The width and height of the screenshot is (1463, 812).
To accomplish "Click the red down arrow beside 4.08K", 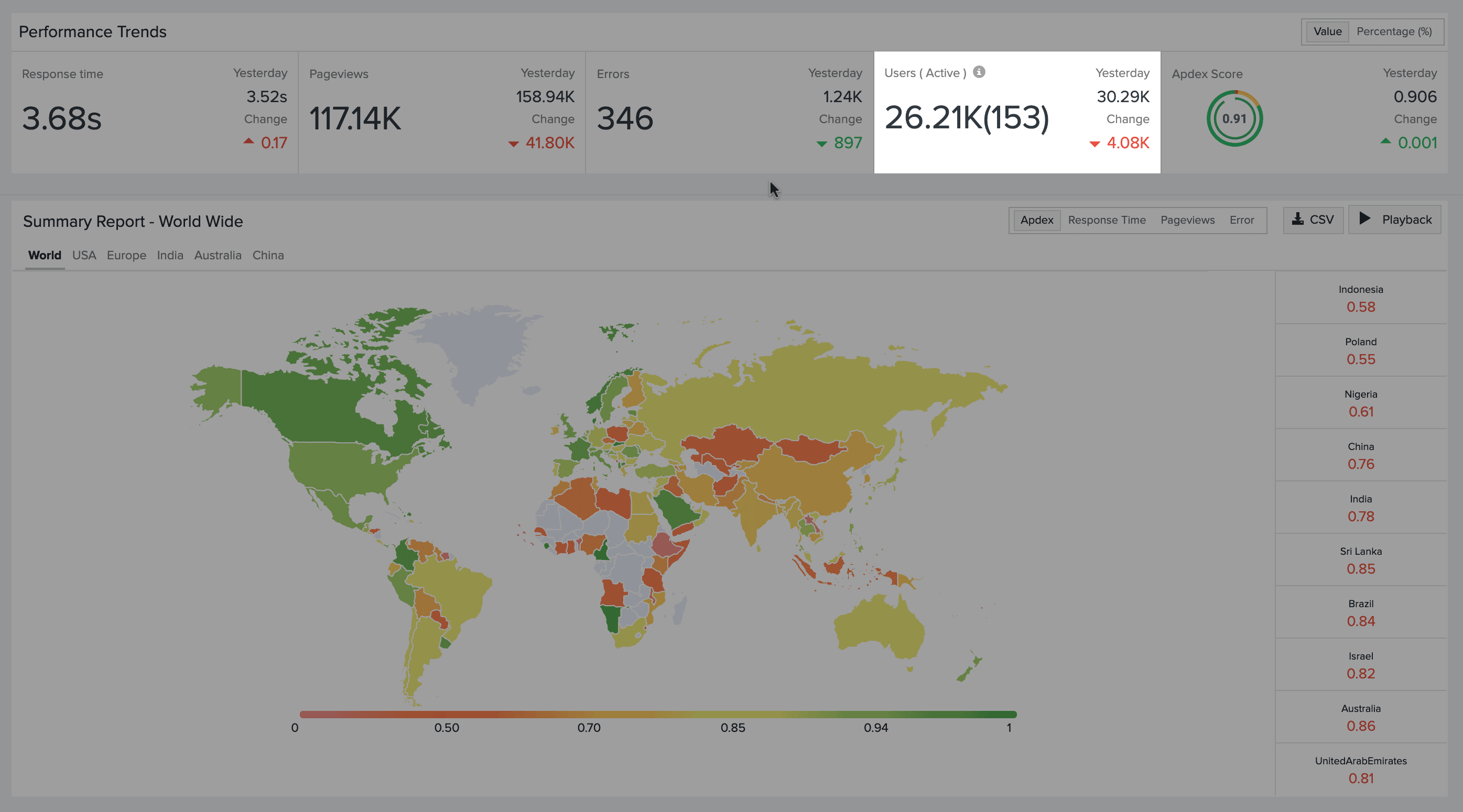I will coord(1094,144).
